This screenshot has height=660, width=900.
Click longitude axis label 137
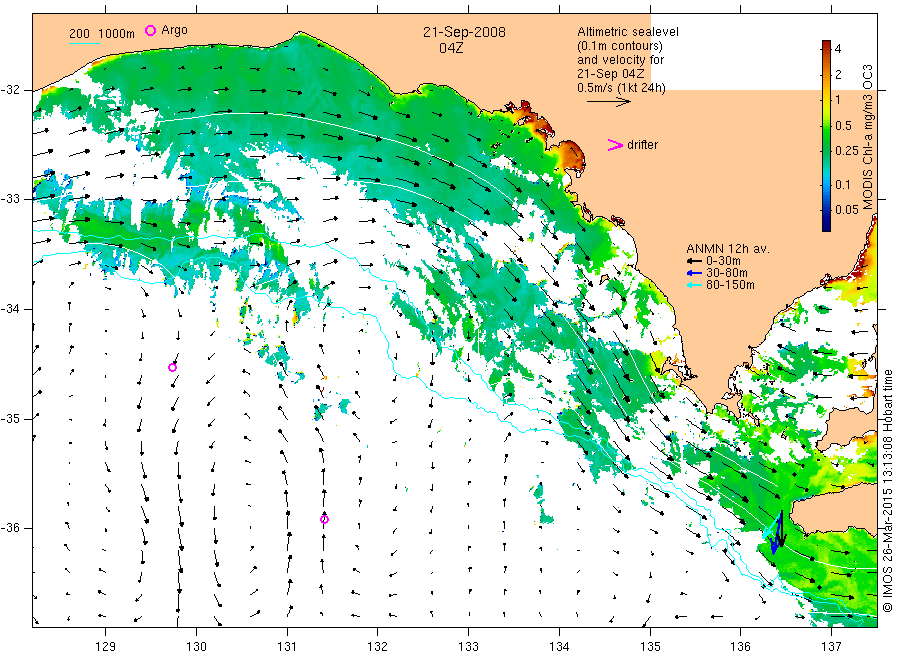831,646
